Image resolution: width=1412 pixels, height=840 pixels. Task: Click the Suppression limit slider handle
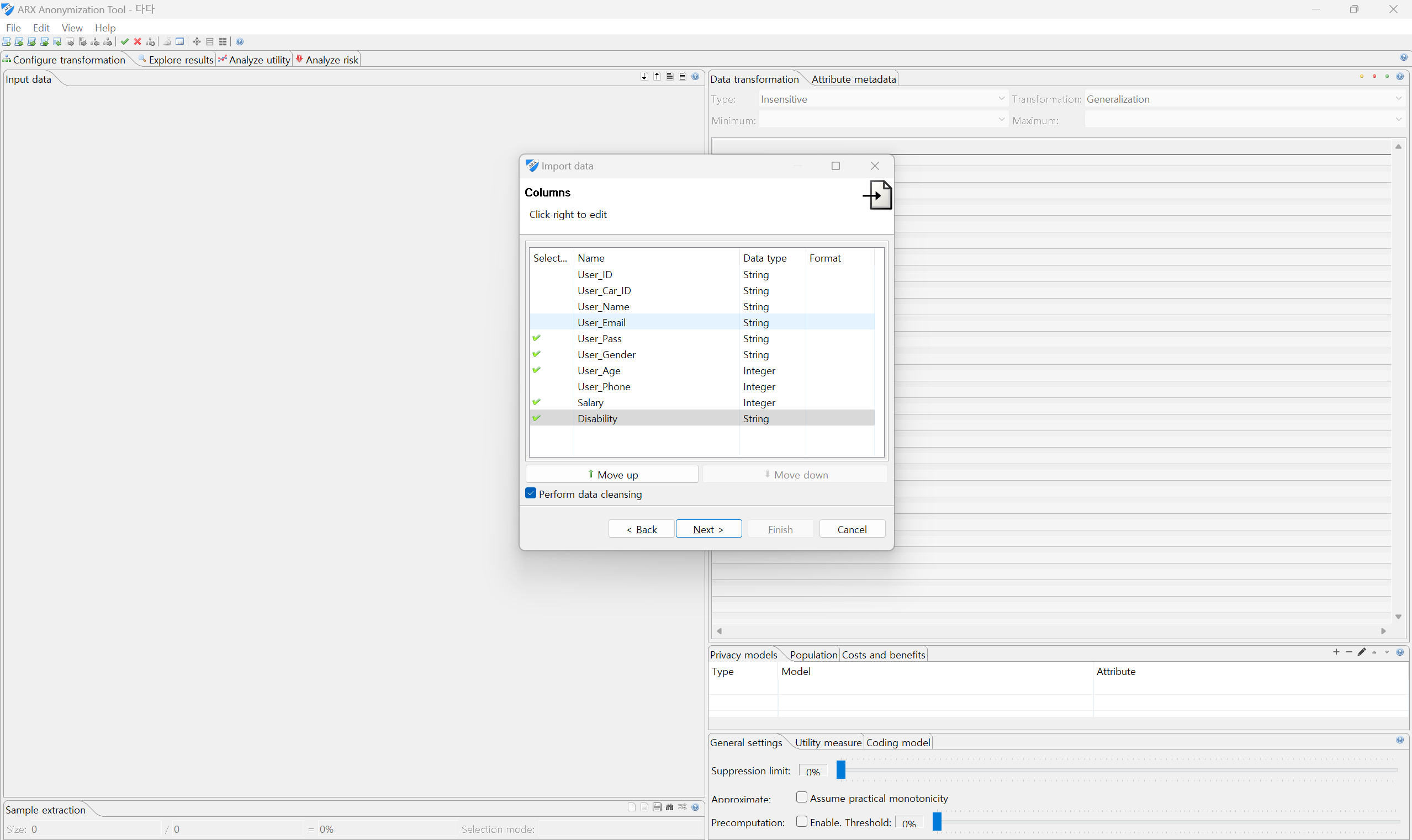click(841, 770)
